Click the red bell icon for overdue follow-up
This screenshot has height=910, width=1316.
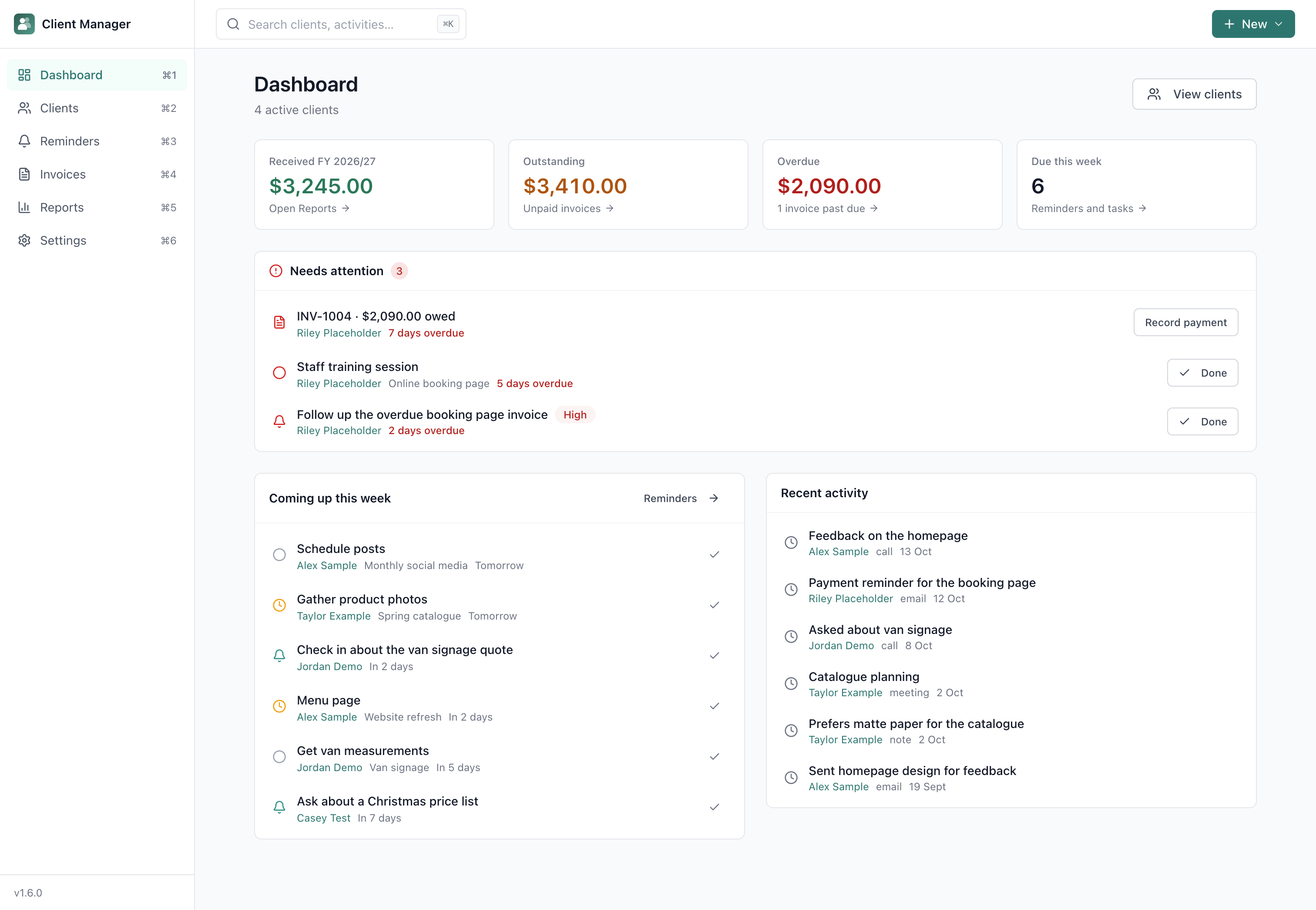(x=279, y=421)
